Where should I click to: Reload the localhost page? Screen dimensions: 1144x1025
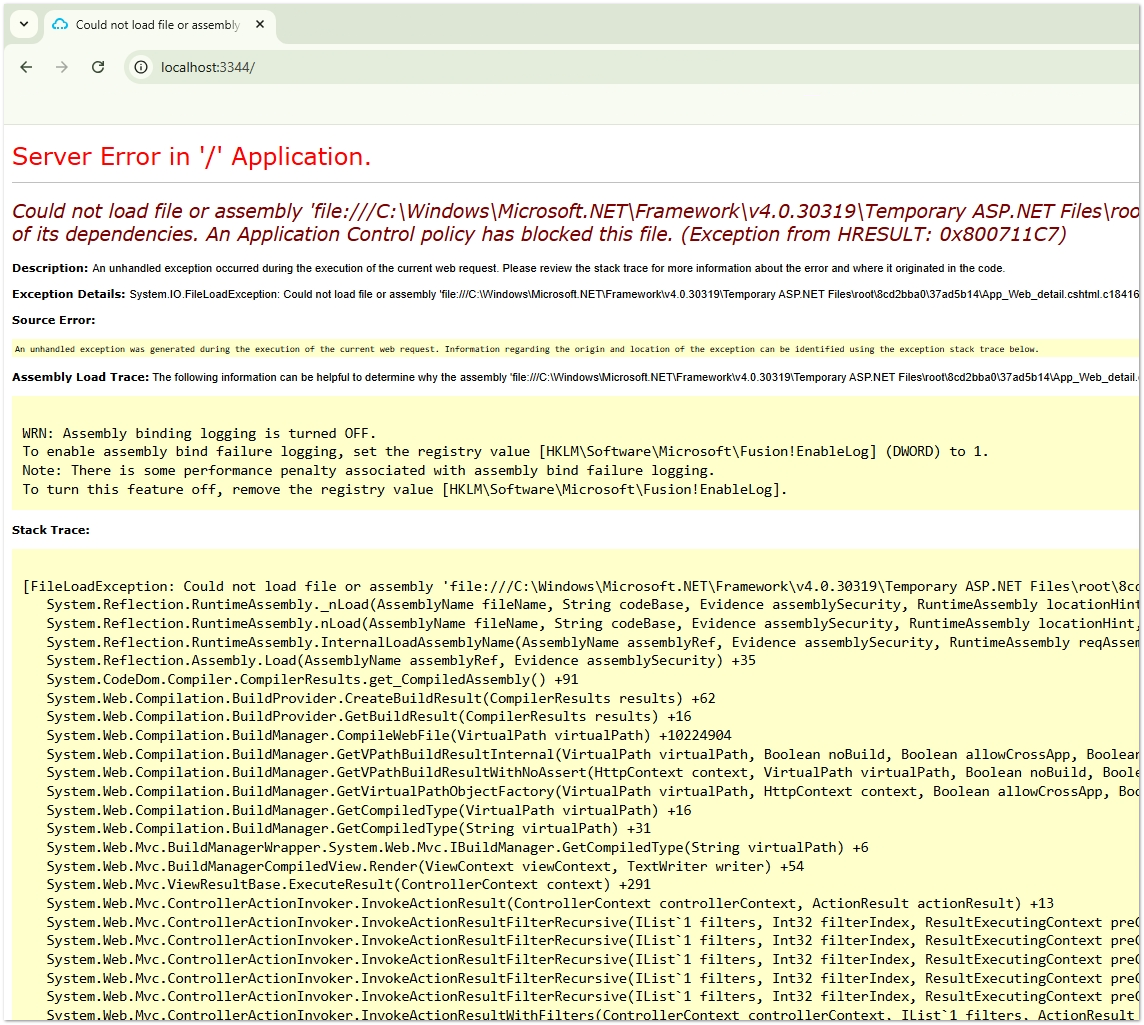click(x=98, y=67)
